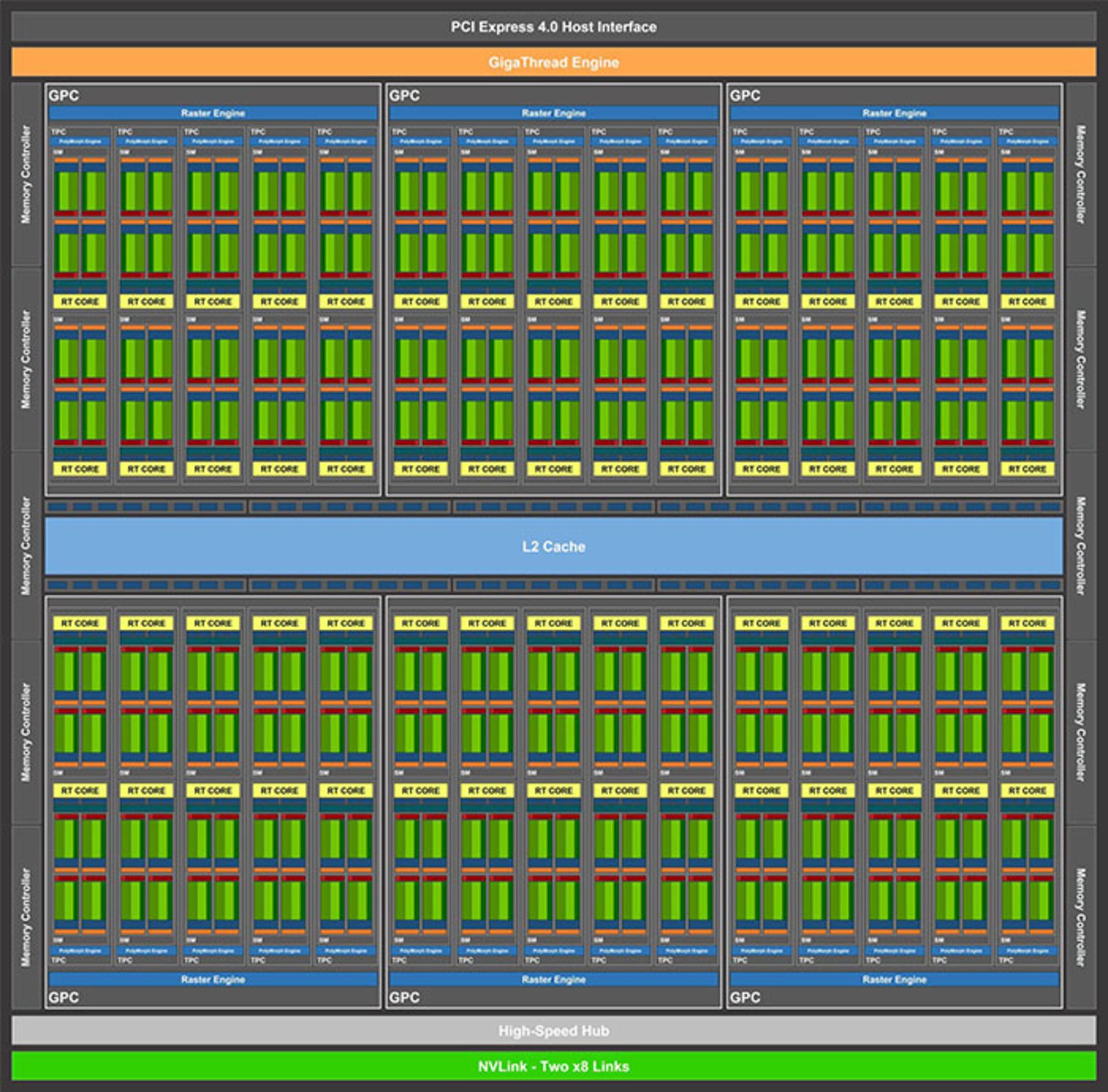Click the GPC label of lower-left cluster
The height and width of the screenshot is (1092, 1108).
tap(63, 997)
